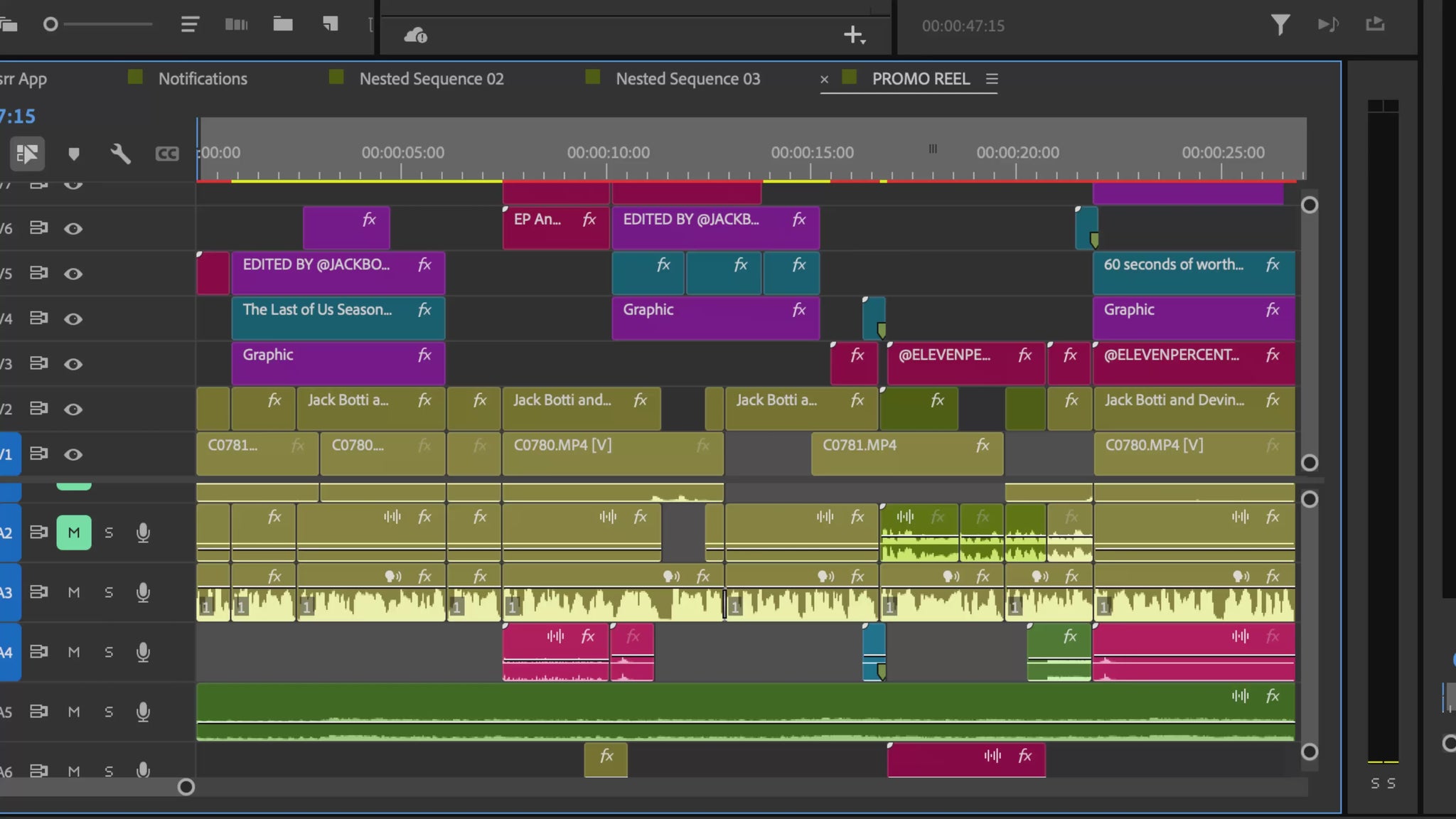
Task: Select the long green music clip on A5
Action: [745, 712]
